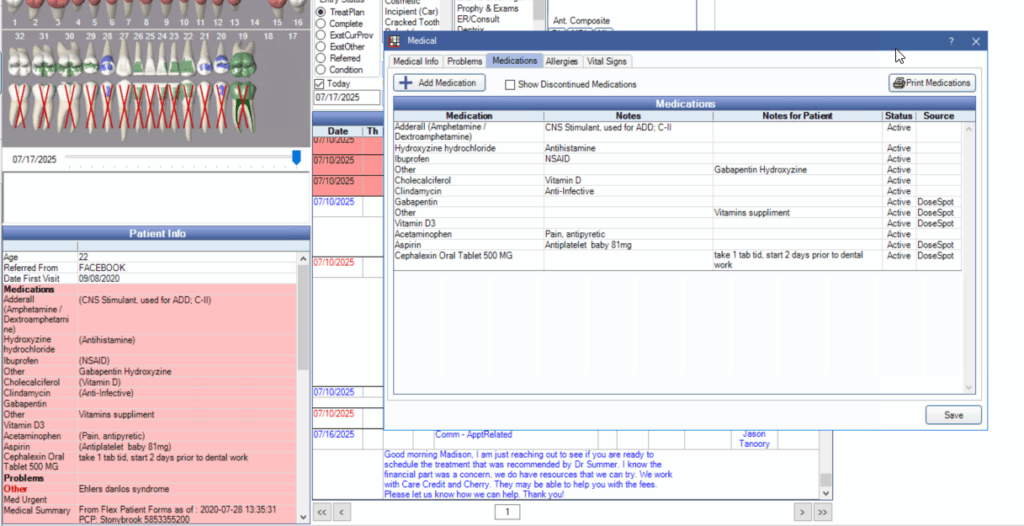Click the Medical window title icon
1024x526 pixels.
tap(394, 41)
